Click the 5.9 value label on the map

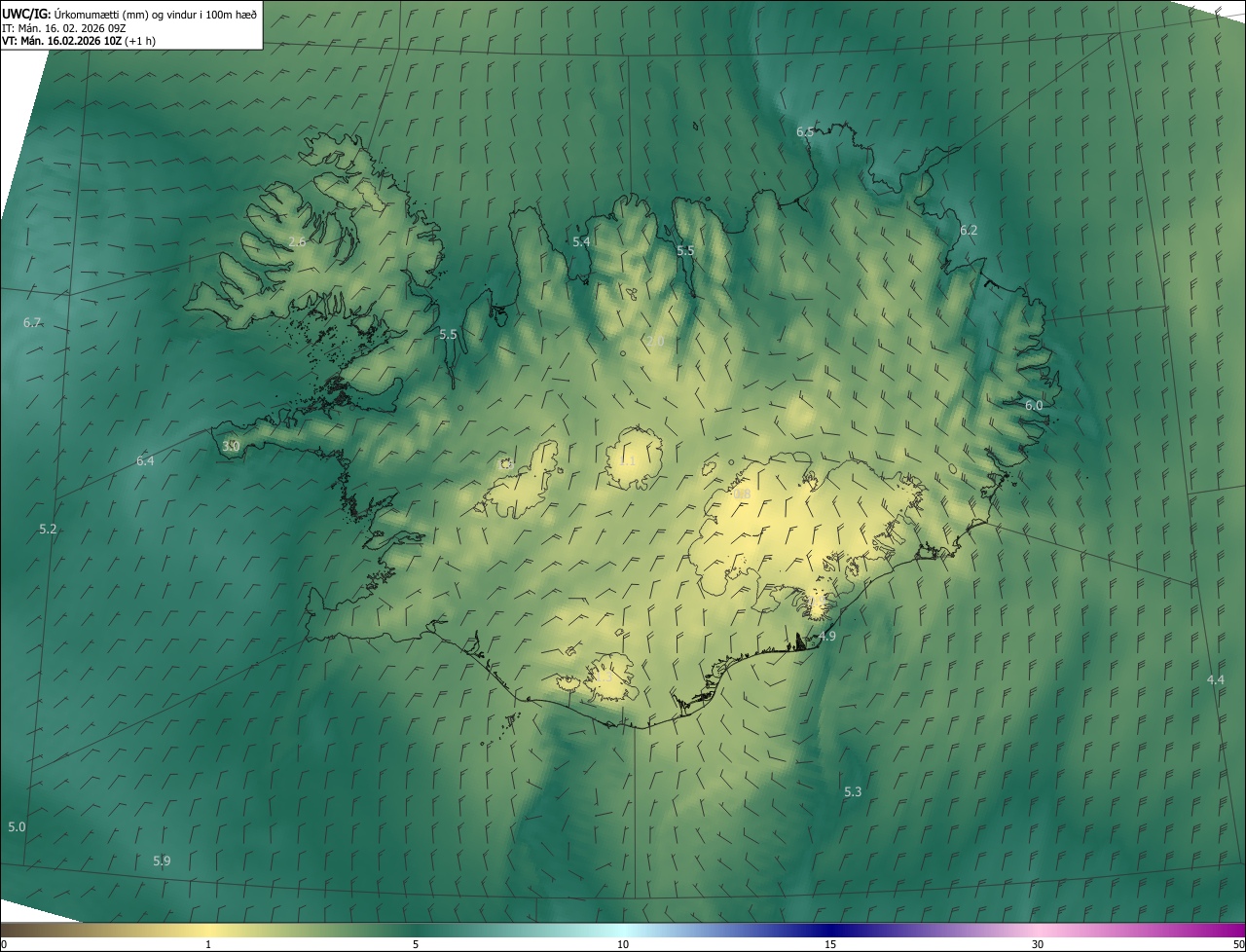(x=162, y=860)
